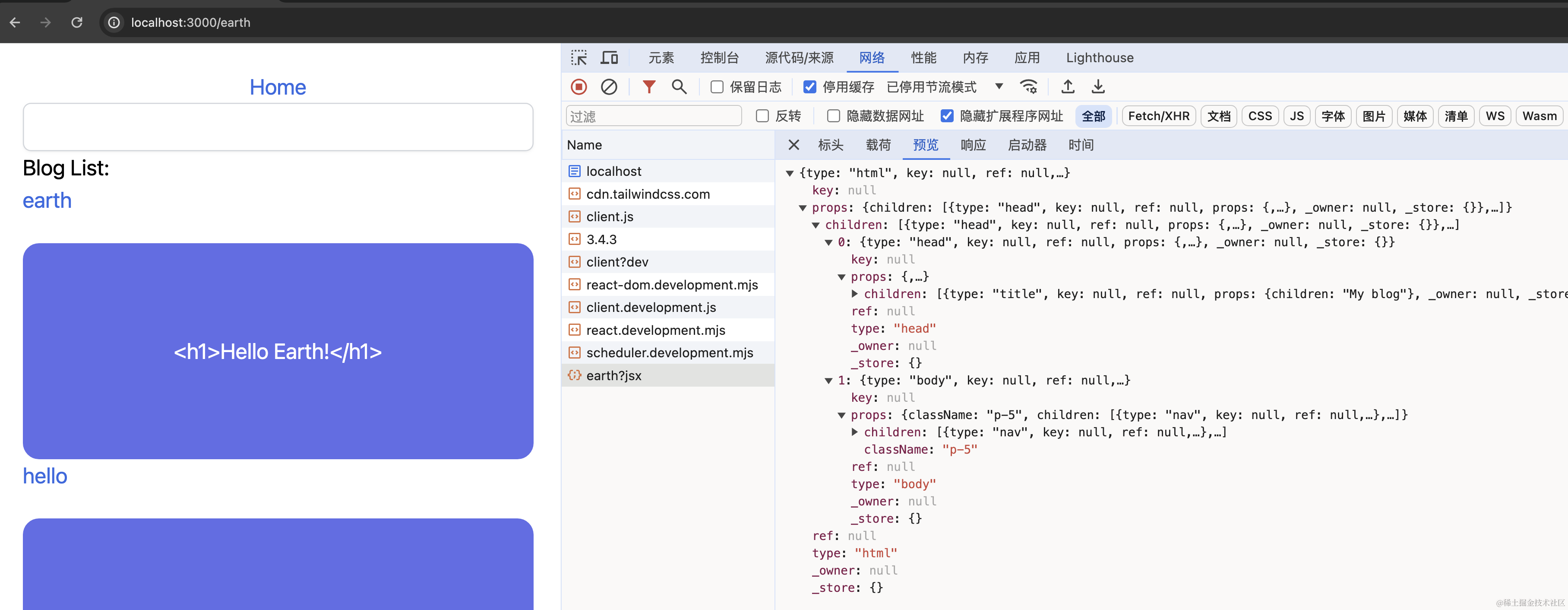Import HAR file upload icon
This screenshot has width=1568, height=610.
point(1068,87)
